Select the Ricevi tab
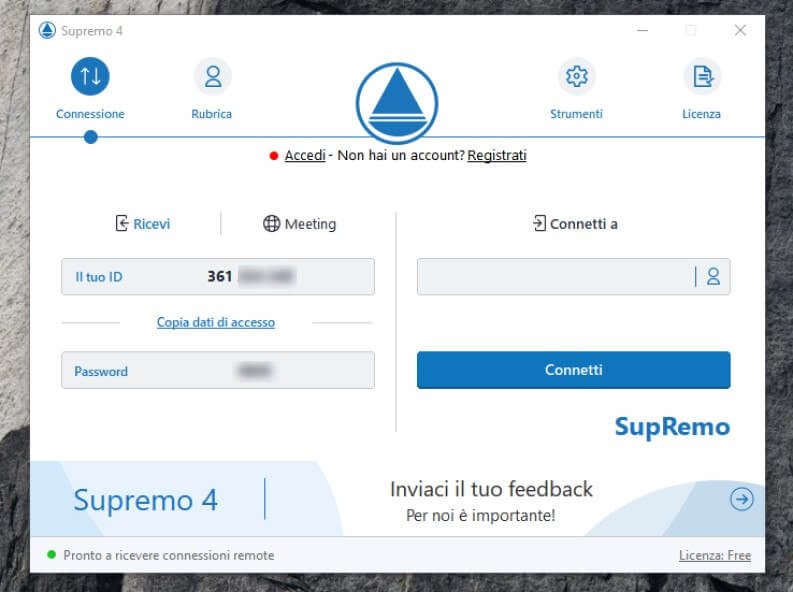Viewport: 793px width, 592px height. coord(143,223)
